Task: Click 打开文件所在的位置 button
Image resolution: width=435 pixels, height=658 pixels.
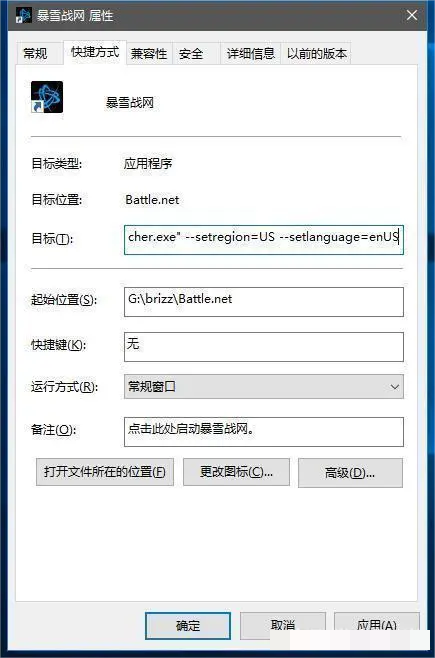Action: pos(105,472)
